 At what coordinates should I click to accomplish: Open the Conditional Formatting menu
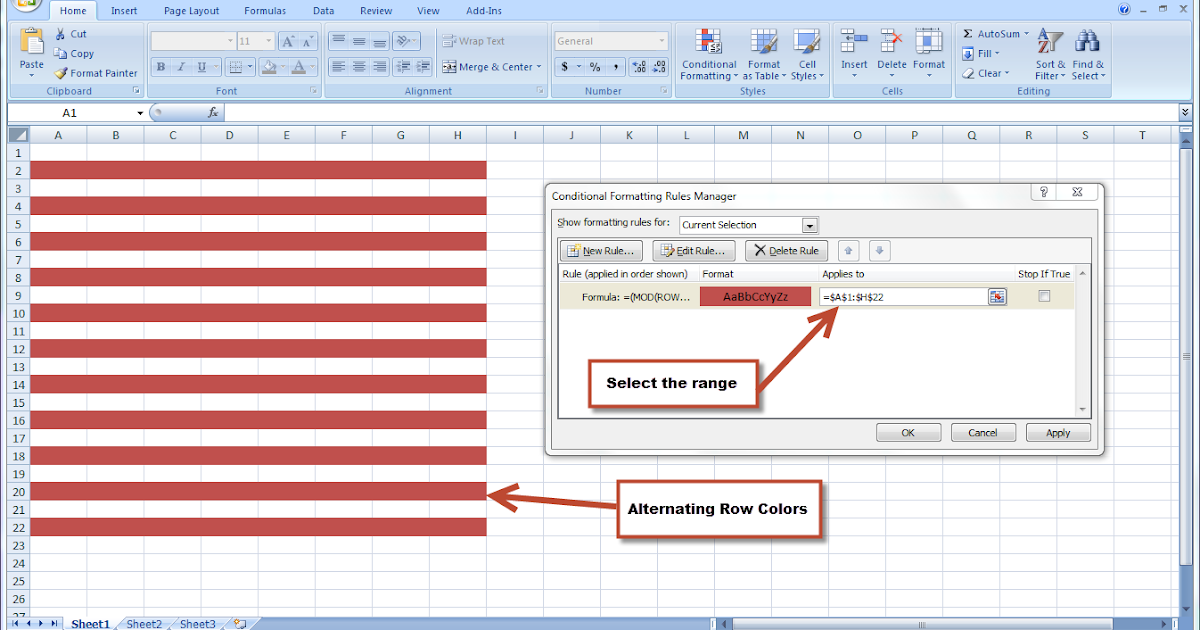tap(709, 55)
